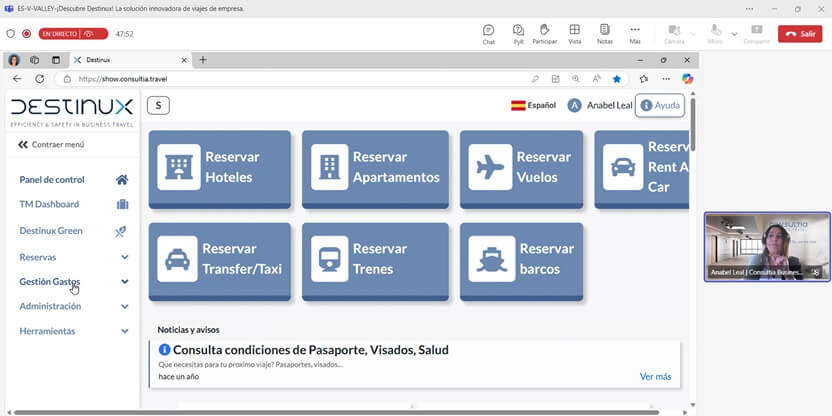This screenshot has height=416, width=832.
Task: Open browser settings and more menu
Action: [x=666, y=79]
